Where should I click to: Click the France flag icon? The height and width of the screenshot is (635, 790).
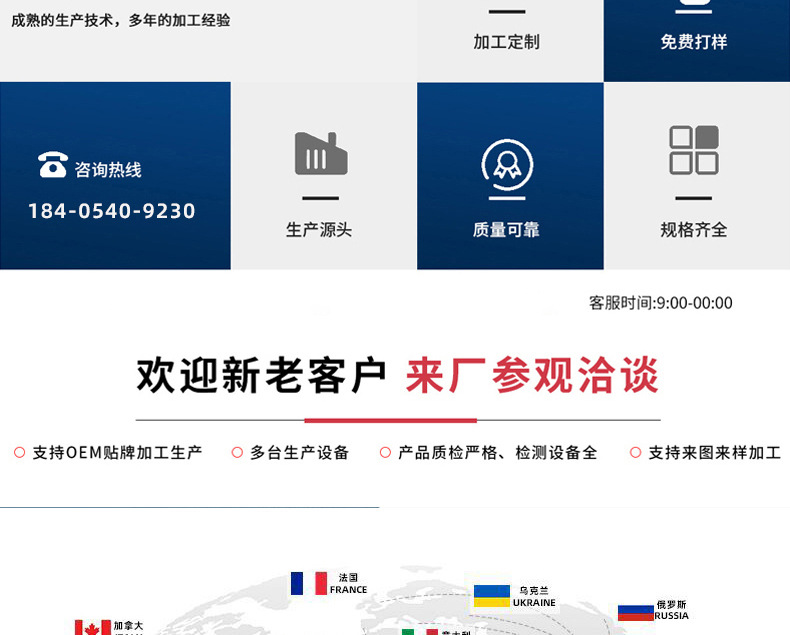(x=309, y=583)
